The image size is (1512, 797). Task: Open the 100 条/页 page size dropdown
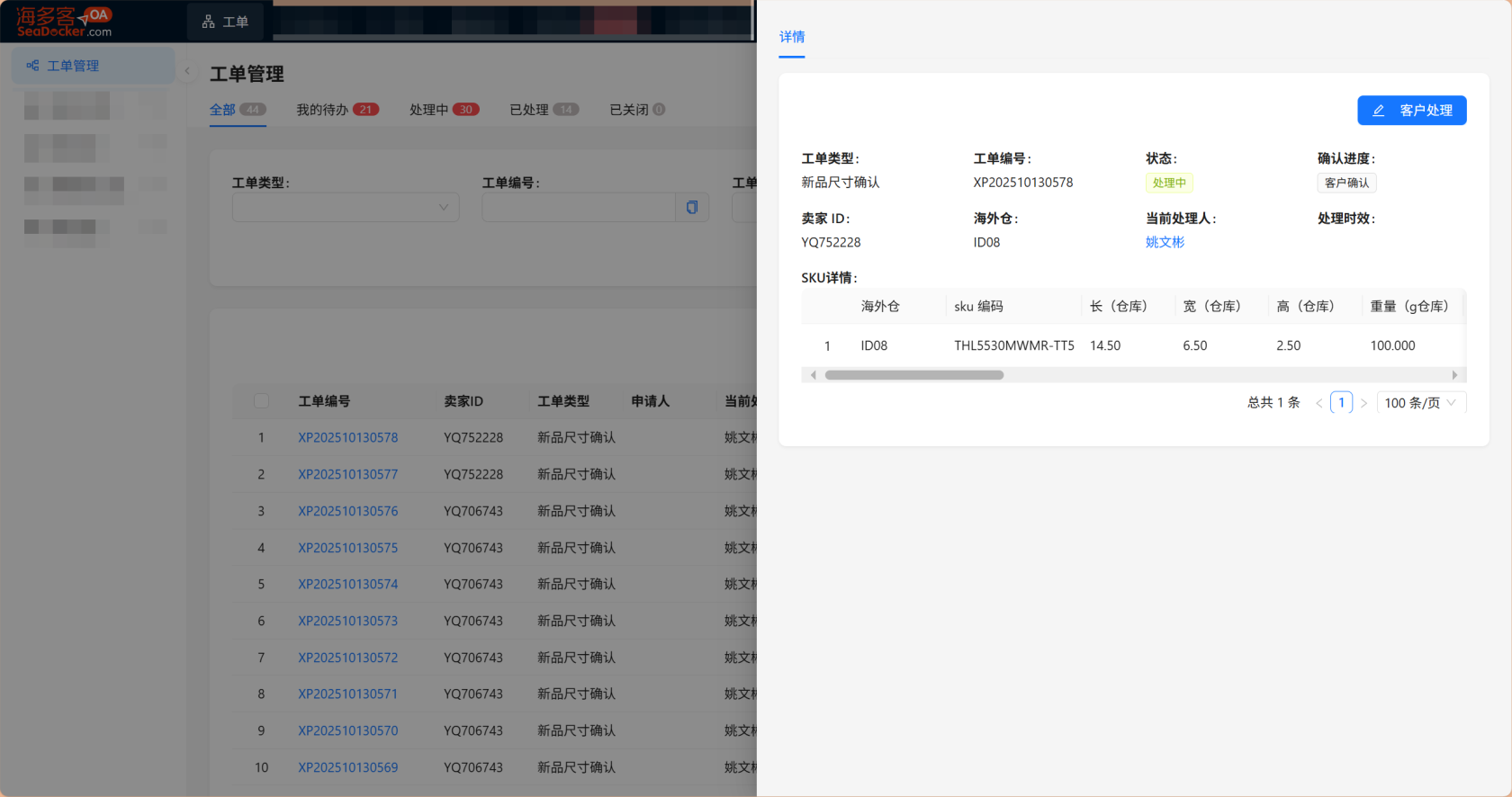point(1420,403)
